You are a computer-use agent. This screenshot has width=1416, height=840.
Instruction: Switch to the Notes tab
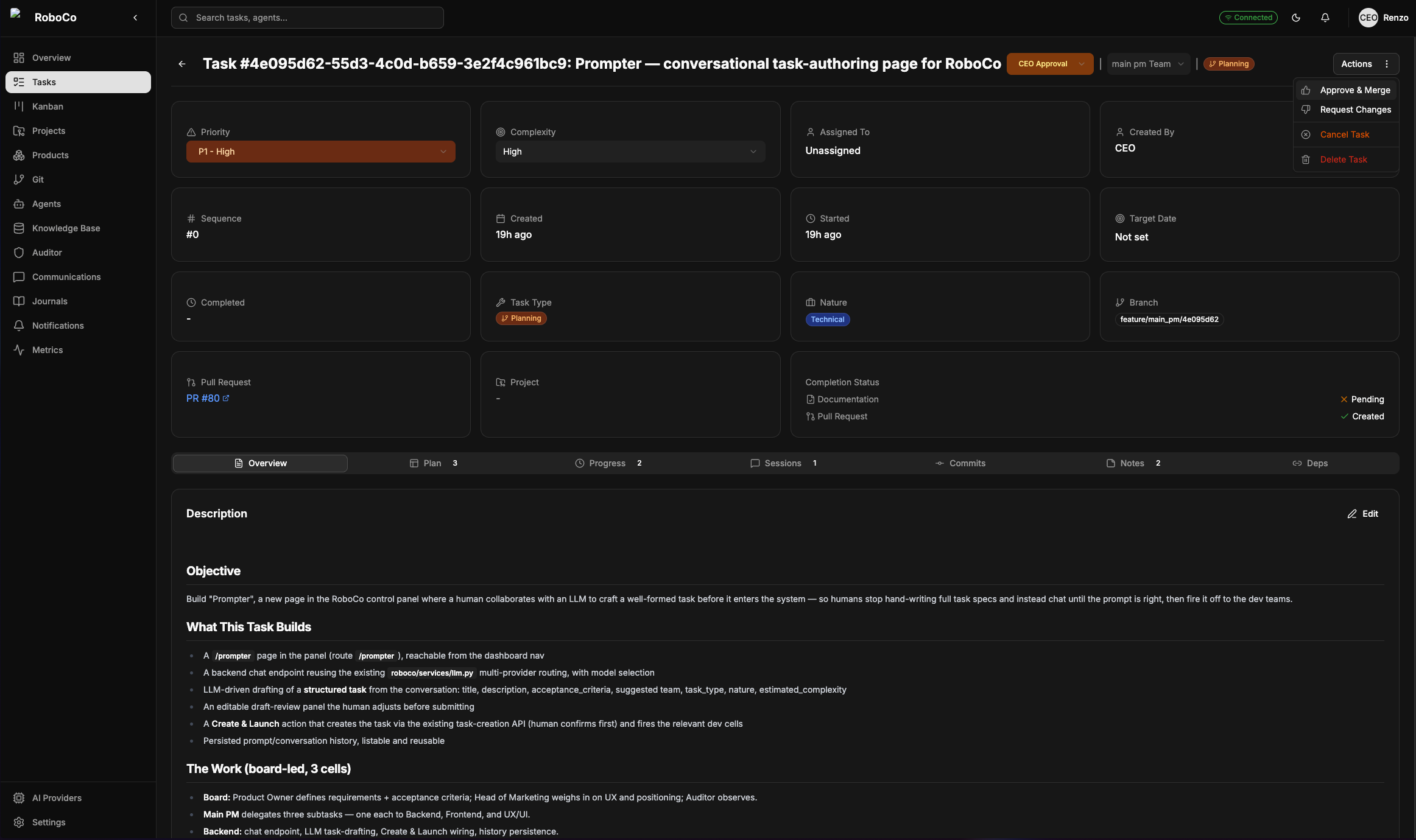coord(1133,463)
